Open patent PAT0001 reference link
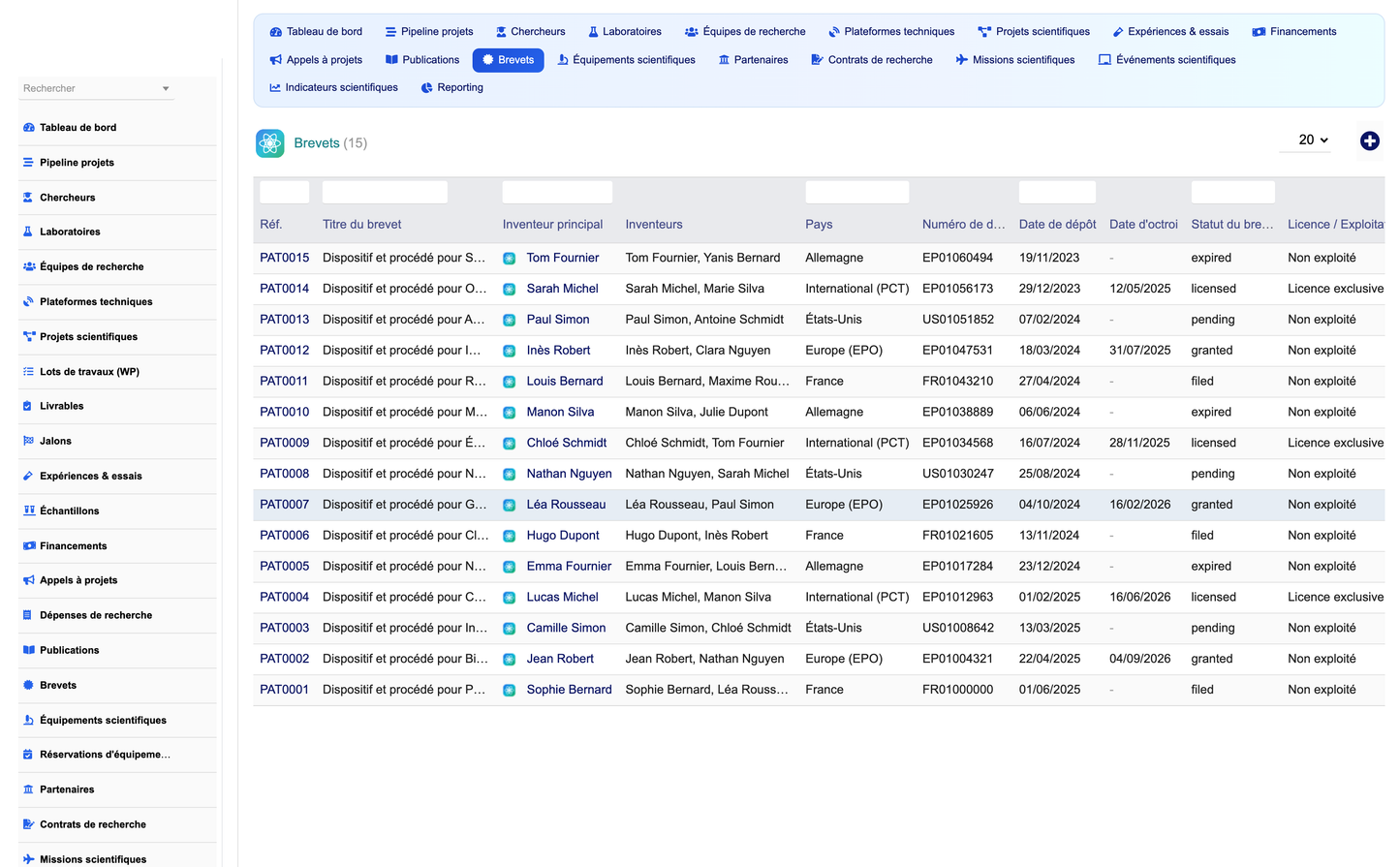 point(285,690)
